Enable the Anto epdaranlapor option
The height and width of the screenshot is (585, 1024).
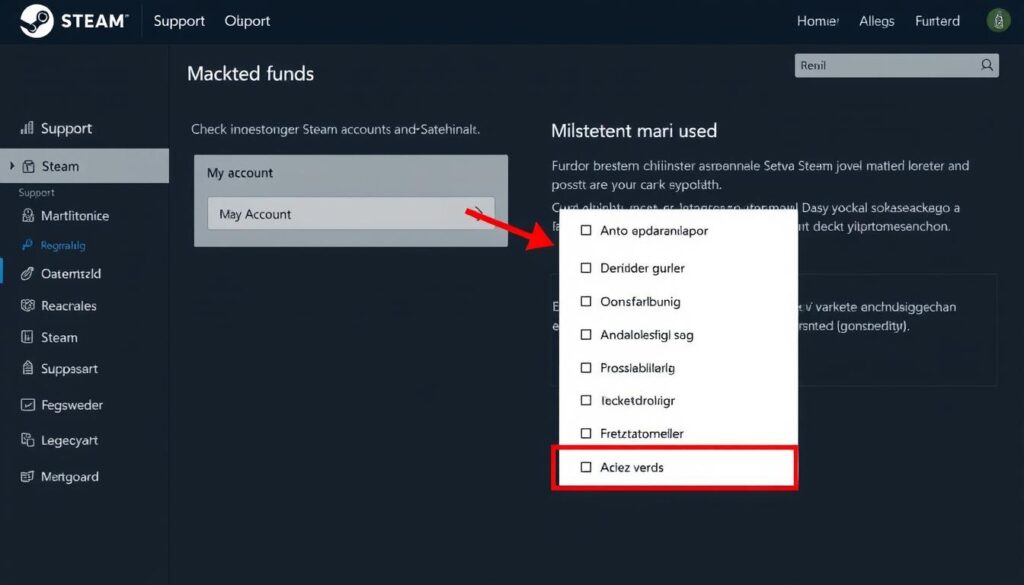(x=585, y=230)
